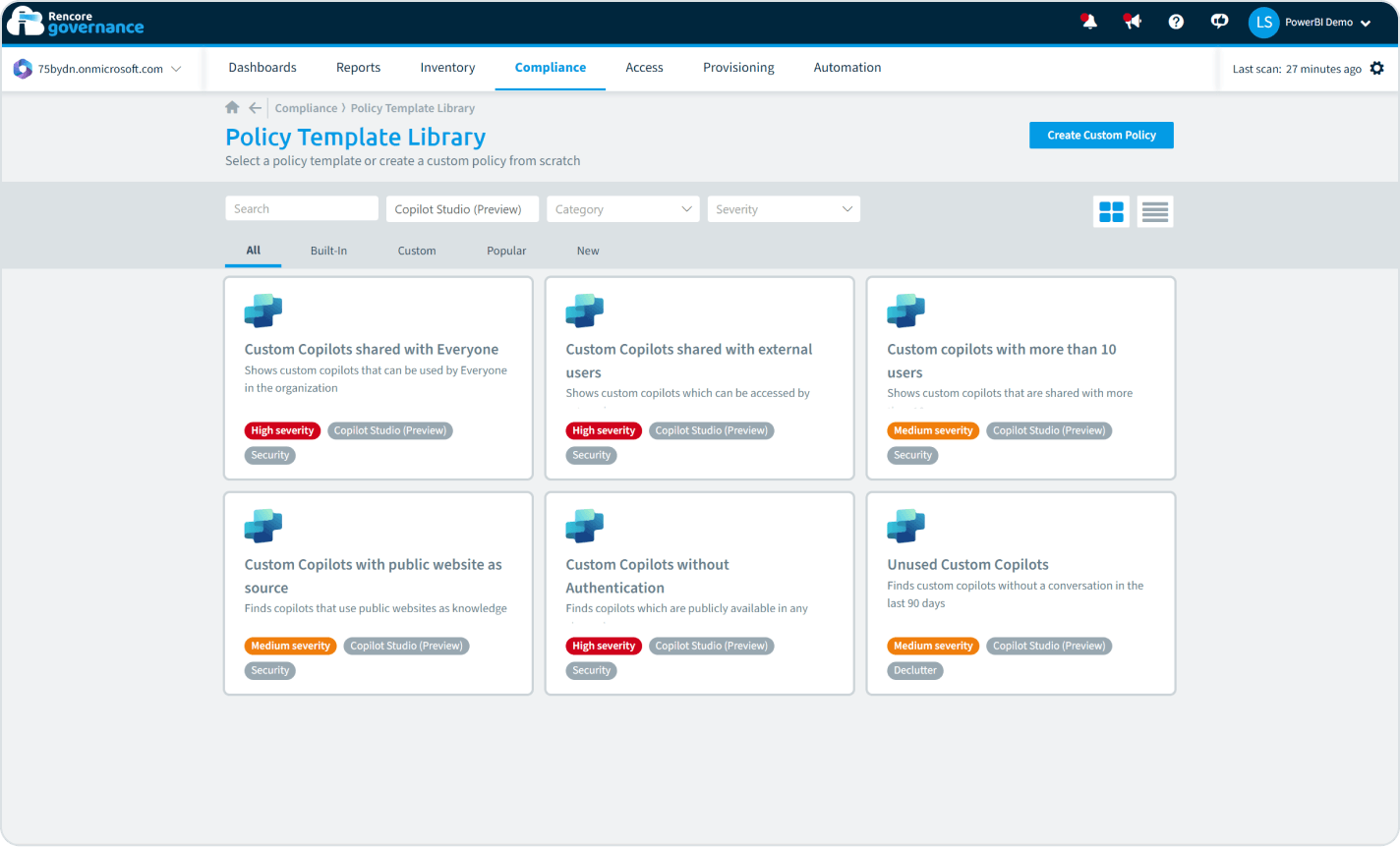Image resolution: width=1400 pixels, height=847 pixels.
Task: Click 'Select a policy template or create' subtitle
Action: (402, 161)
